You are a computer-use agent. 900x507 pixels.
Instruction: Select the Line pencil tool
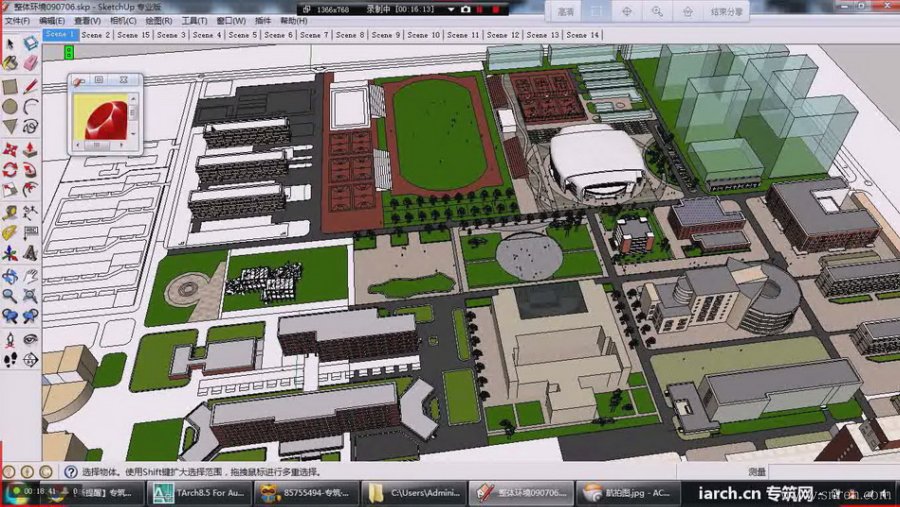coord(30,87)
